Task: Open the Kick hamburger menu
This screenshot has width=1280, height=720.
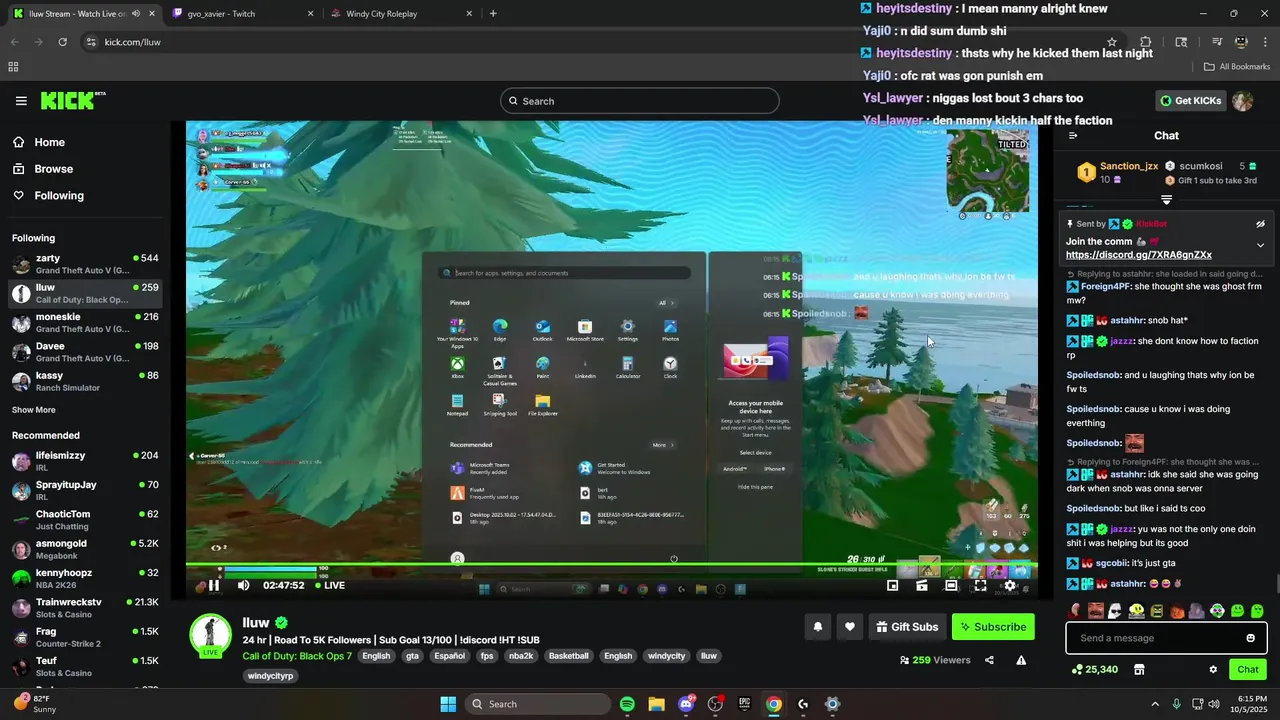Action: tap(21, 101)
